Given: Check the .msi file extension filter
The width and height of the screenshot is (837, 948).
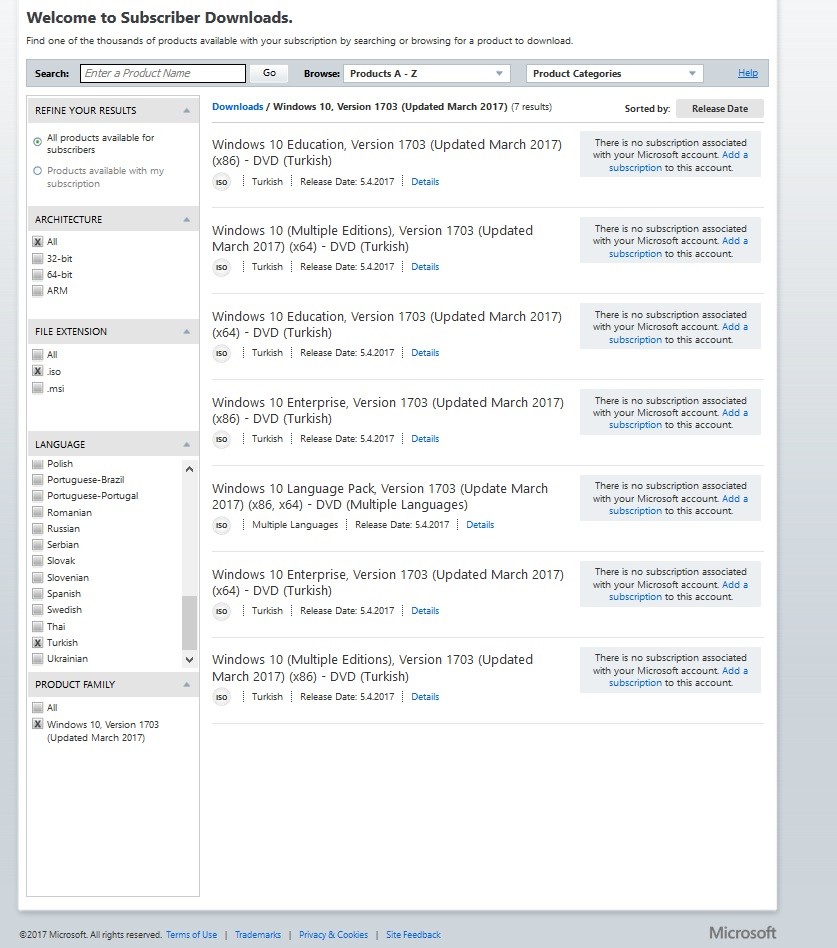Looking at the screenshot, I should point(37,388).
